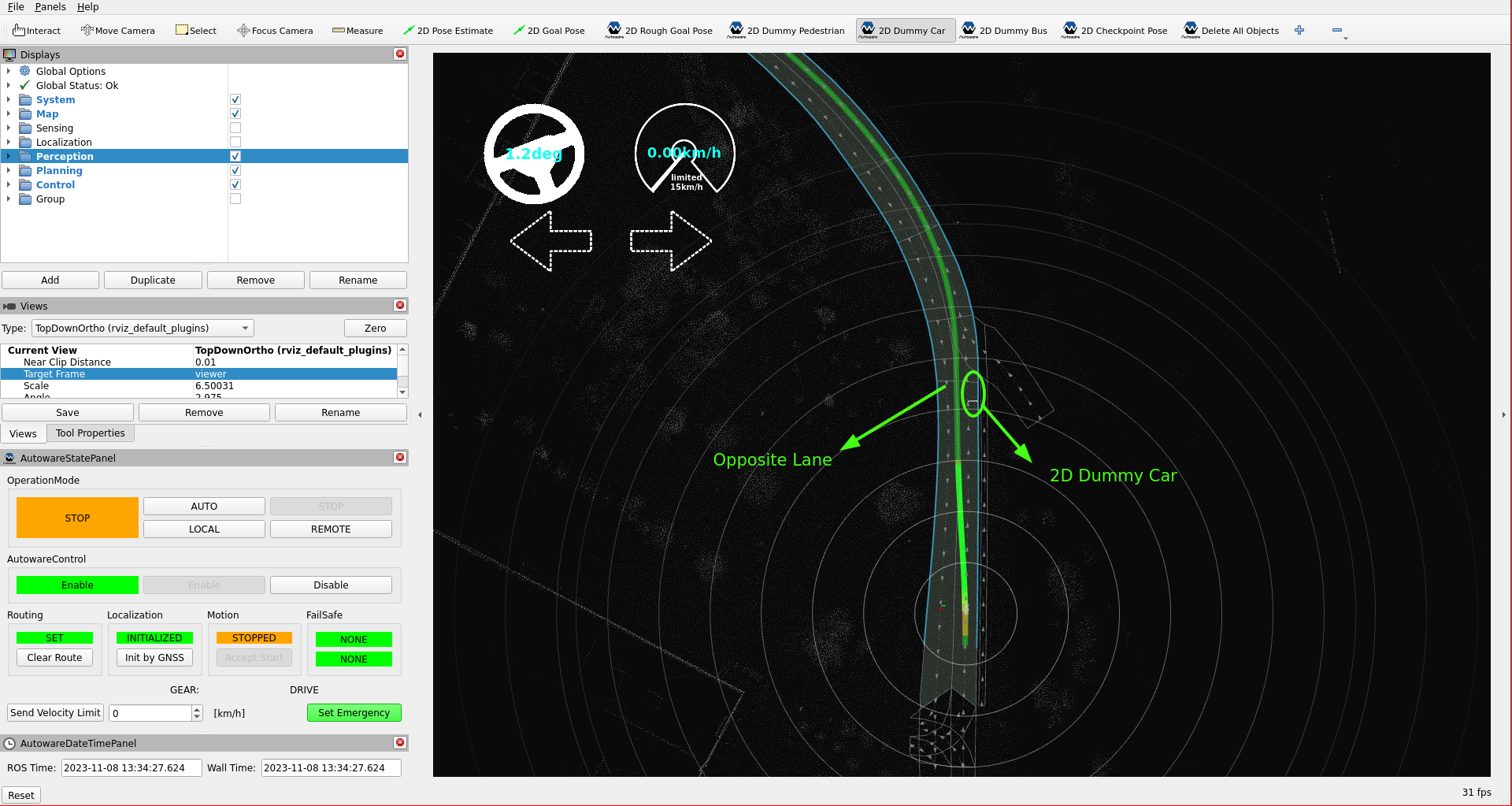Select the 2D Dummy Pedestrian tool
Screen dimensions: 1512x806
[786, 31]
